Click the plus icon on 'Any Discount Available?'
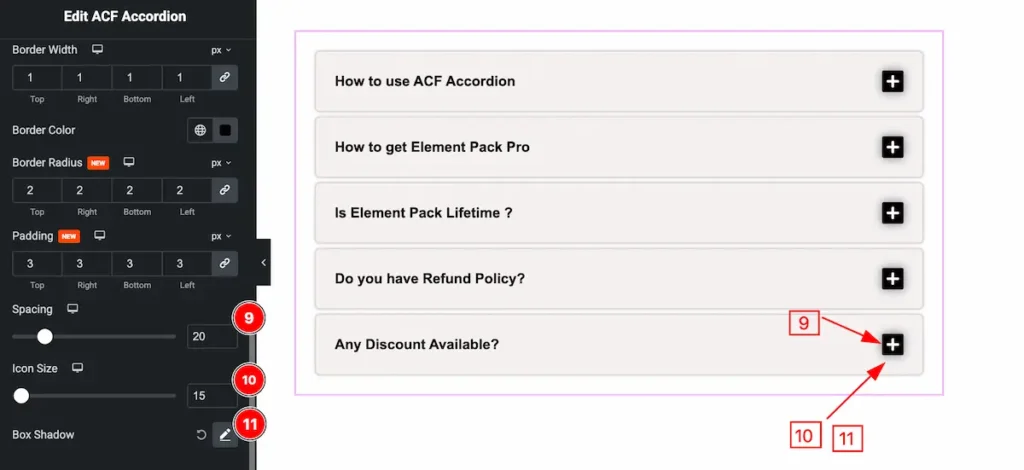Image resolution: width=1024 pixels, height=470 pixels. 892,345
